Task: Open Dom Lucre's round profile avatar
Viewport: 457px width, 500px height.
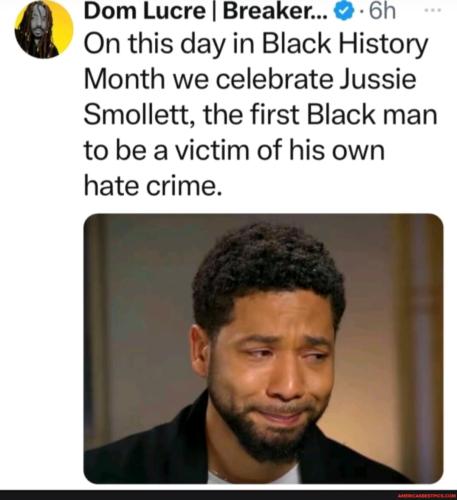Action: click(x=44, y=29)
